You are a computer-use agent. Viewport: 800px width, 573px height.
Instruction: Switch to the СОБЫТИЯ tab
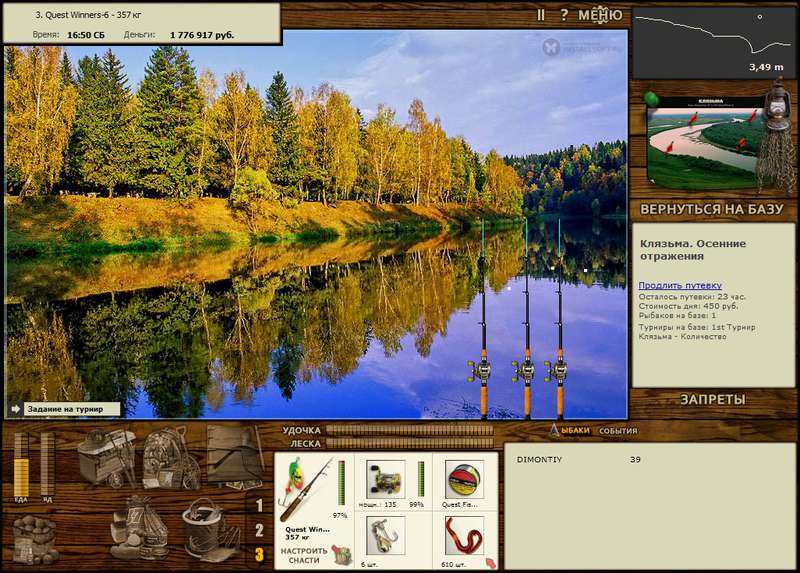pyautogui.click(x=618, y=431)
